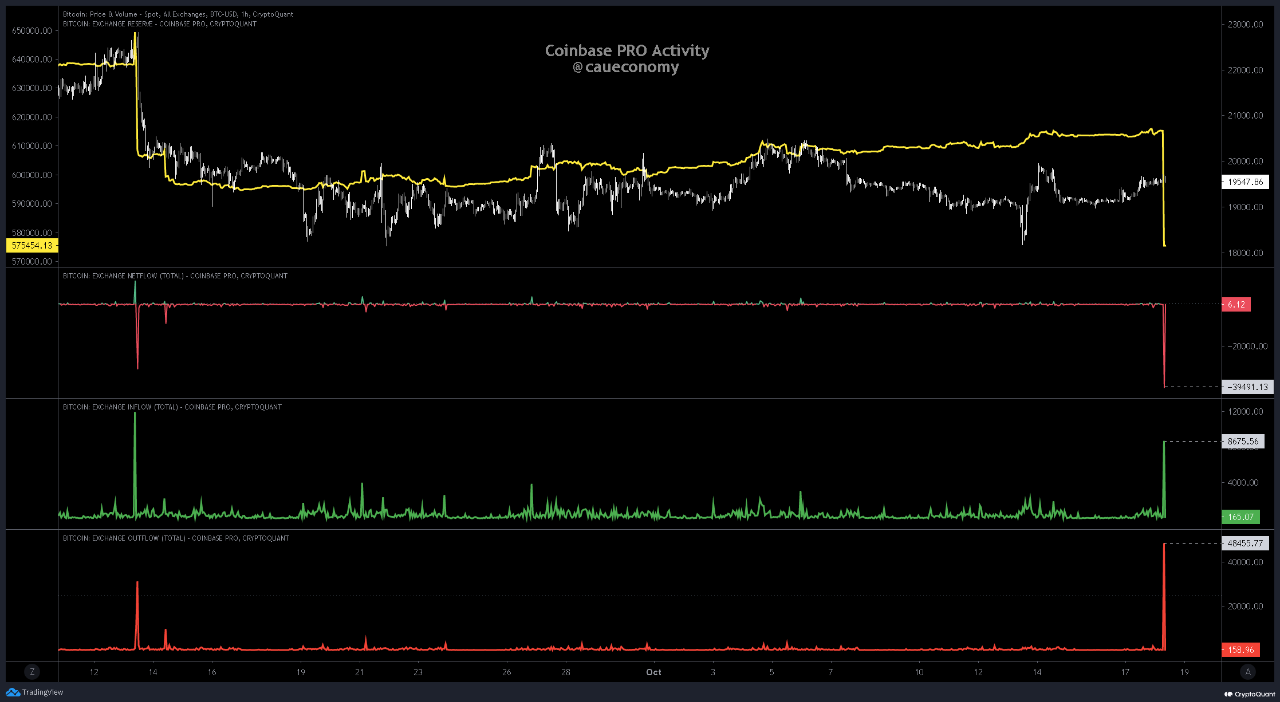Screen dimensions: 1280x702
Task: Expand the Exchange Outflow (Total) legend options
Action: 175,538
